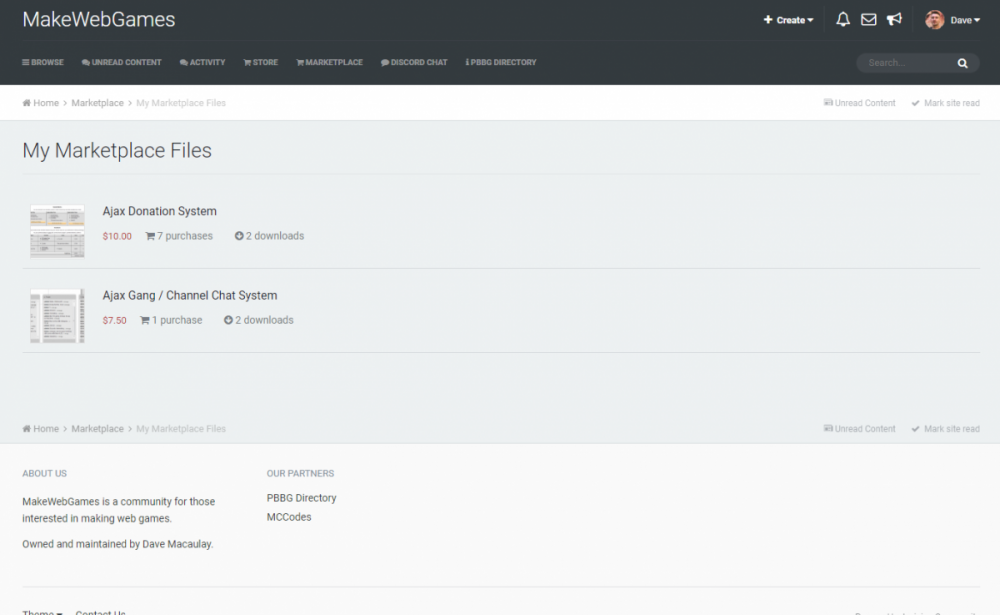Open the Browse menu

(43, 62)
